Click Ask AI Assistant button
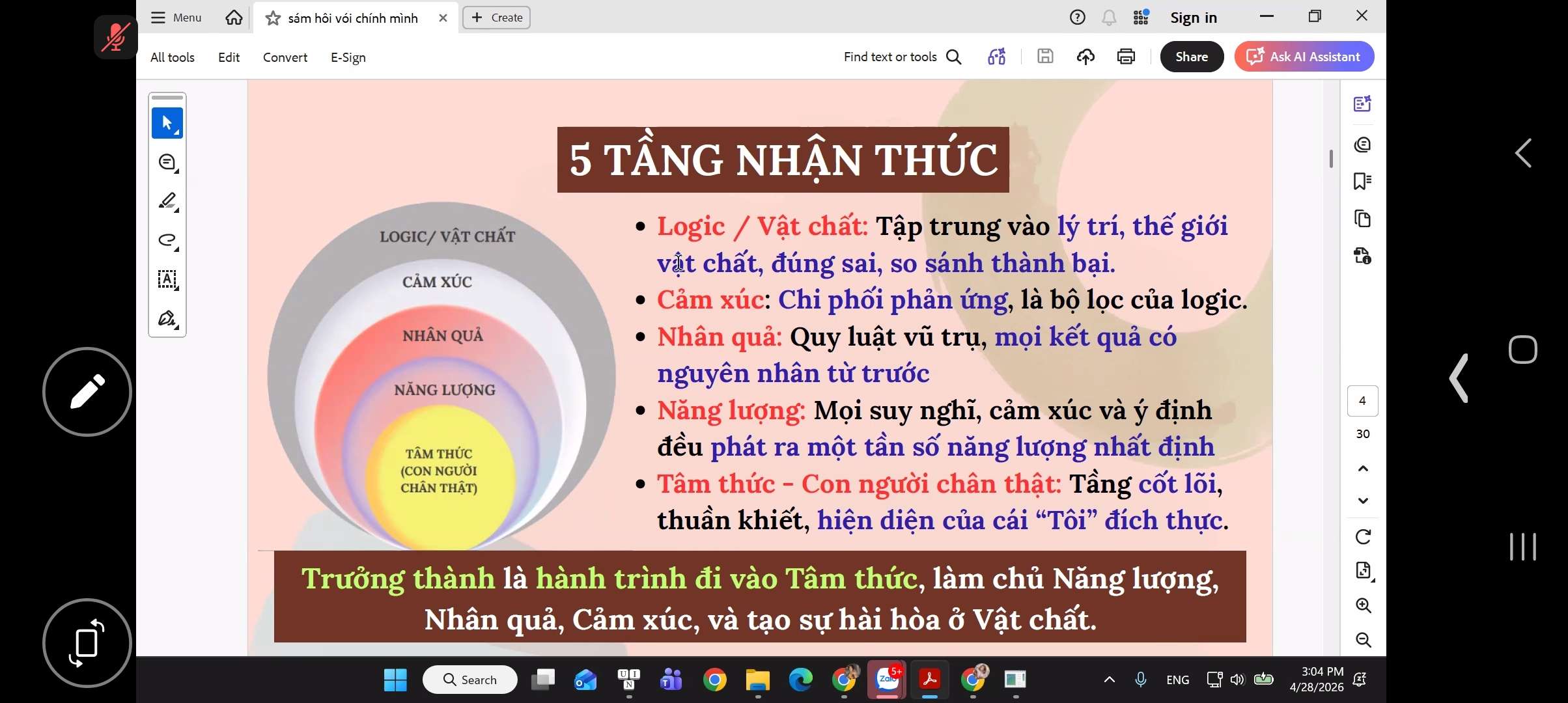This screenshot has height=703, width=1568. [x=1304, y=57]
